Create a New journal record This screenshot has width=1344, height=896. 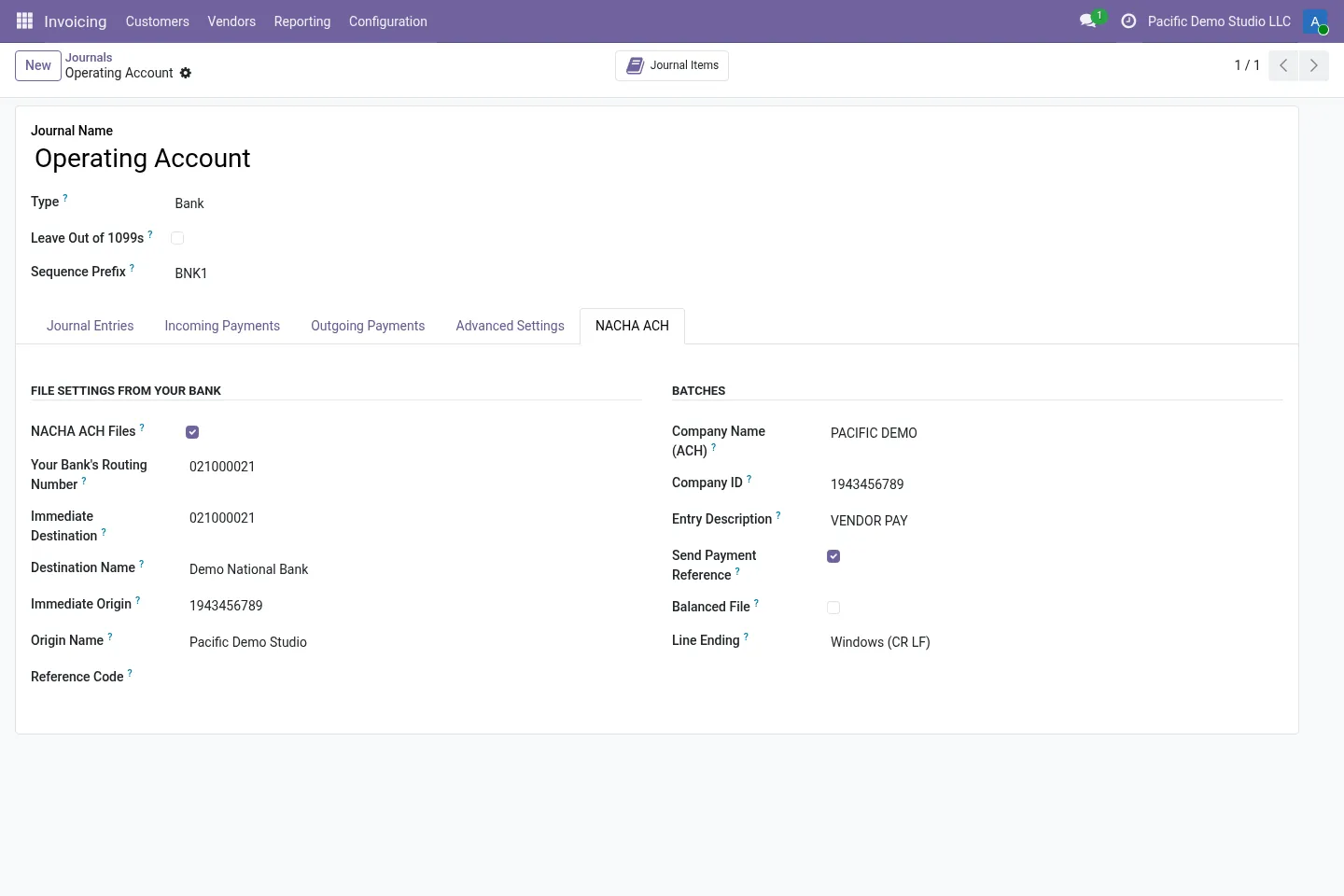click(x=38, y=65)
